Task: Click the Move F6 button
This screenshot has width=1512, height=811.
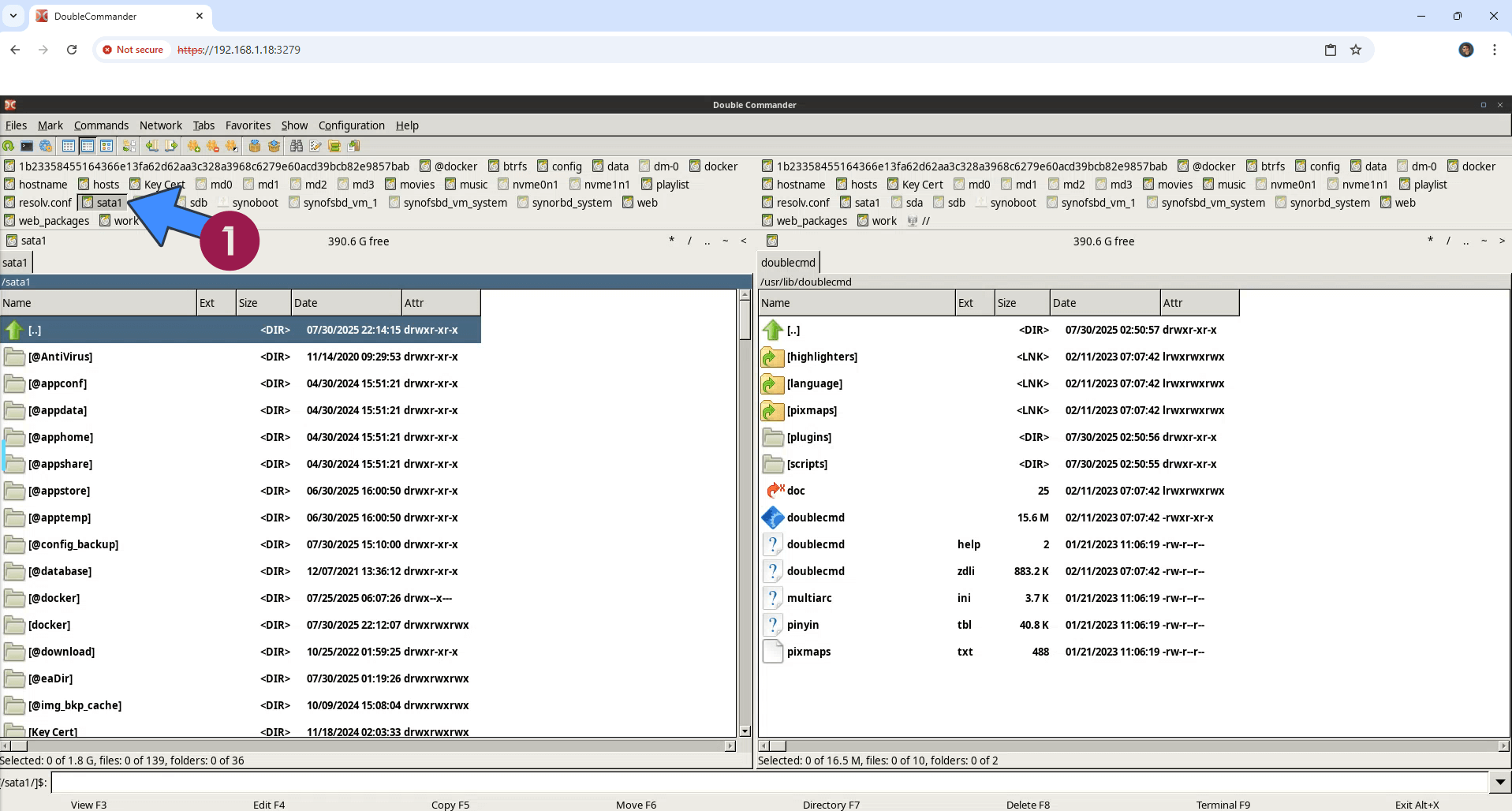Action: coord(636,805)
